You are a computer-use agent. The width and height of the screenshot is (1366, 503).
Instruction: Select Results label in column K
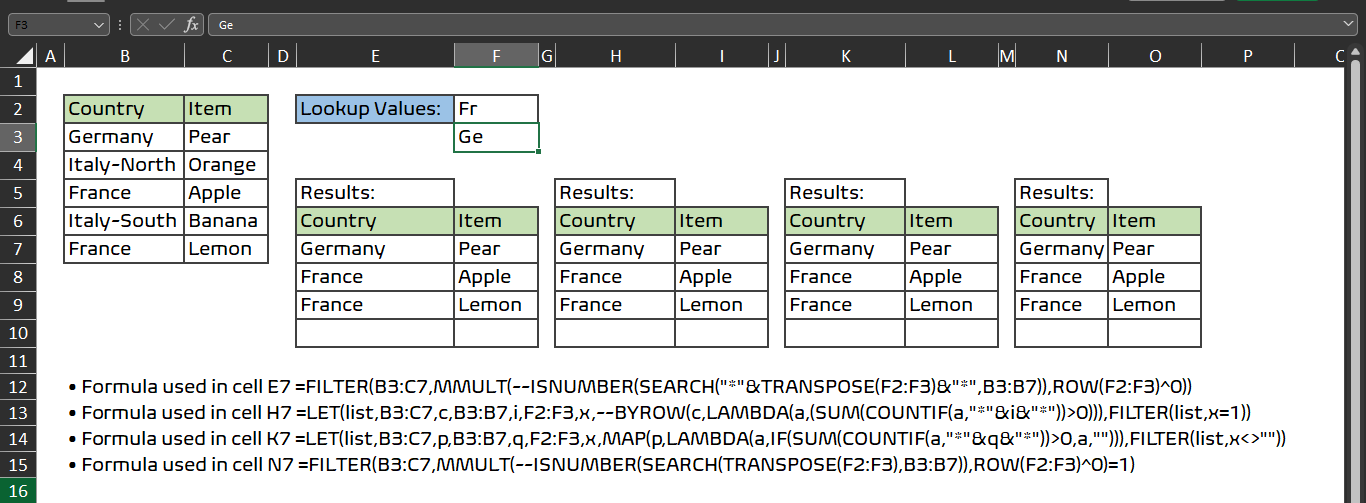(x=845, y=193)
